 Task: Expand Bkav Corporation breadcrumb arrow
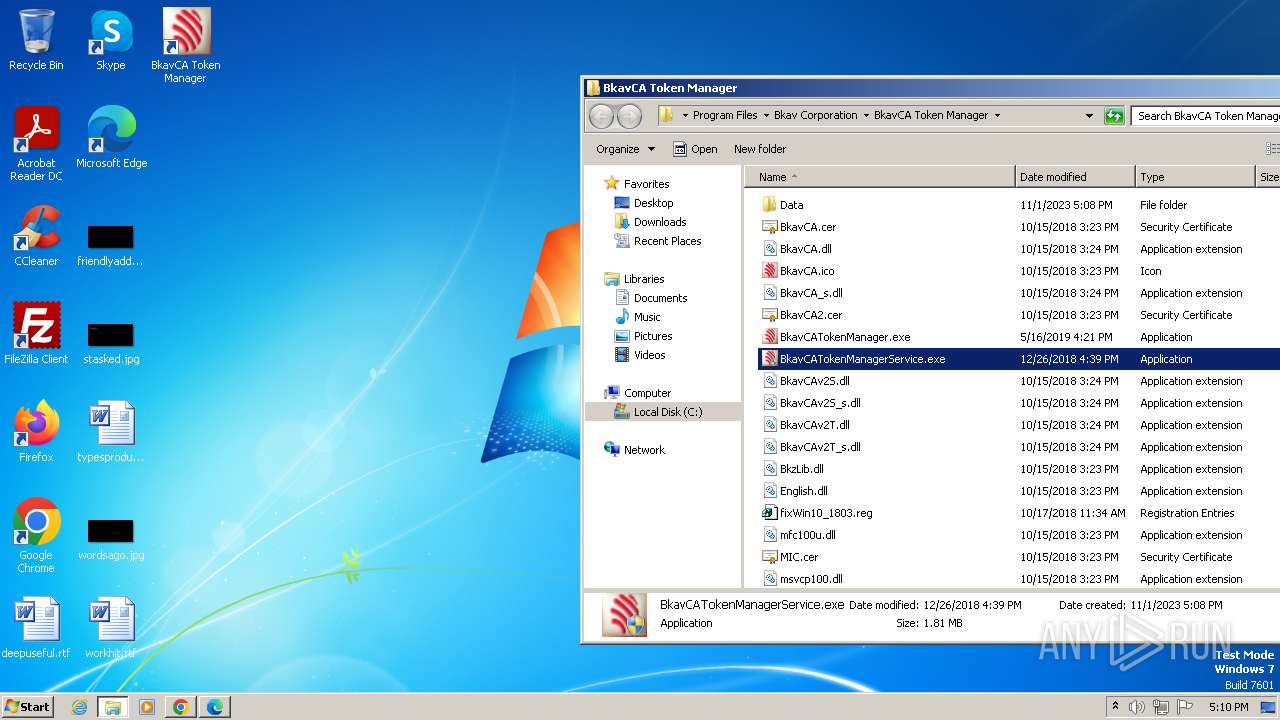866,116
